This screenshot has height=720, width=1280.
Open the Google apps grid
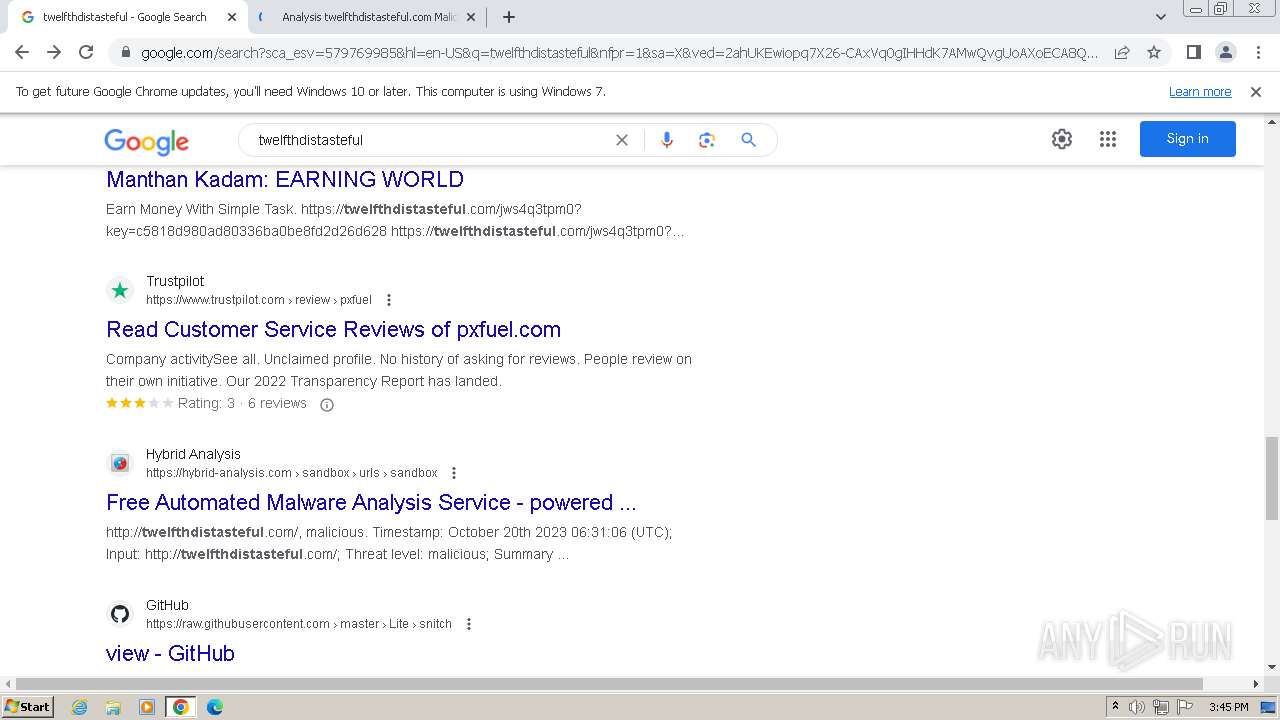[x=1108, y=139]
